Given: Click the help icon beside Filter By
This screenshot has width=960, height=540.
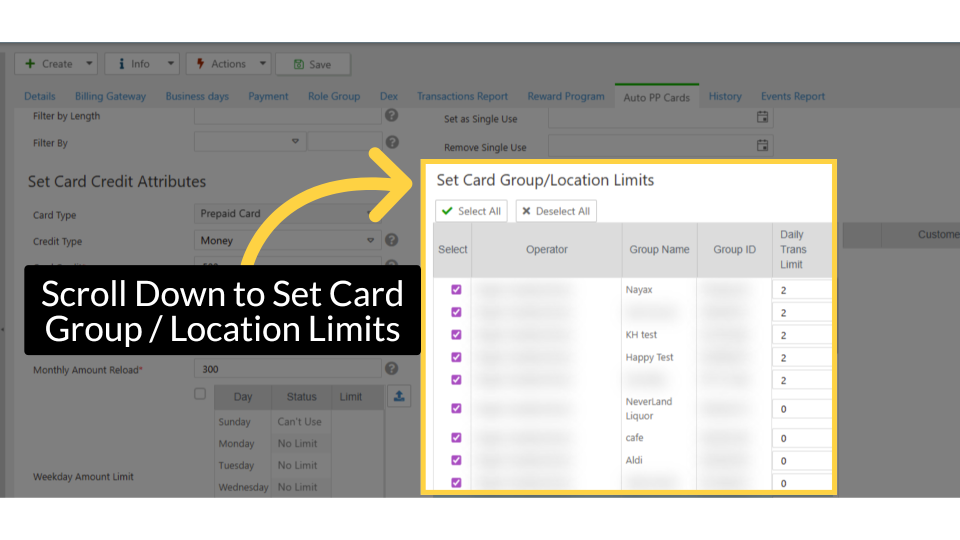Looking at the screenshot, I should coord(392,143).
